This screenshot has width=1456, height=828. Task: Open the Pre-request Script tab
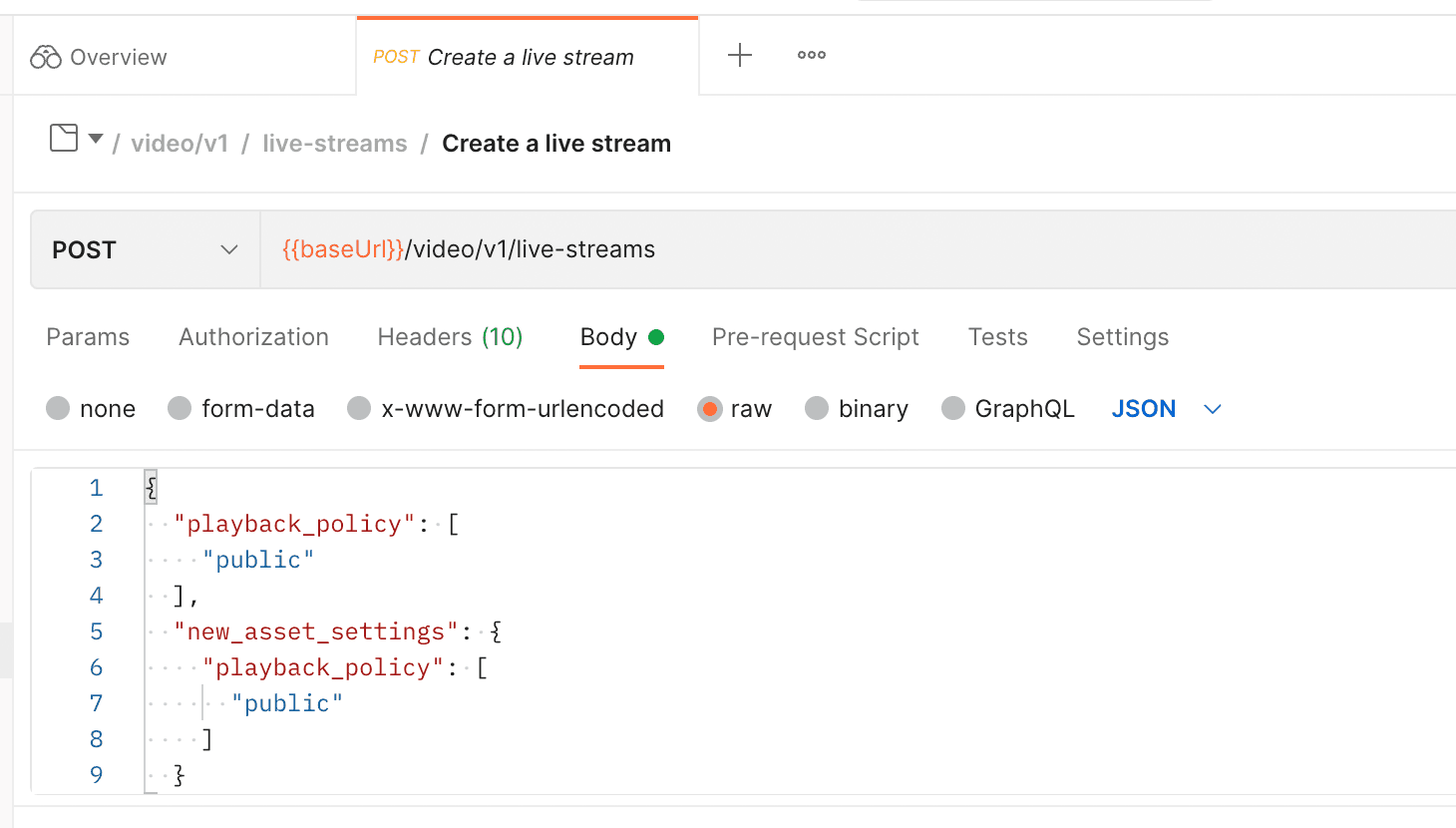pyautogui.click(x=815, y=336)
